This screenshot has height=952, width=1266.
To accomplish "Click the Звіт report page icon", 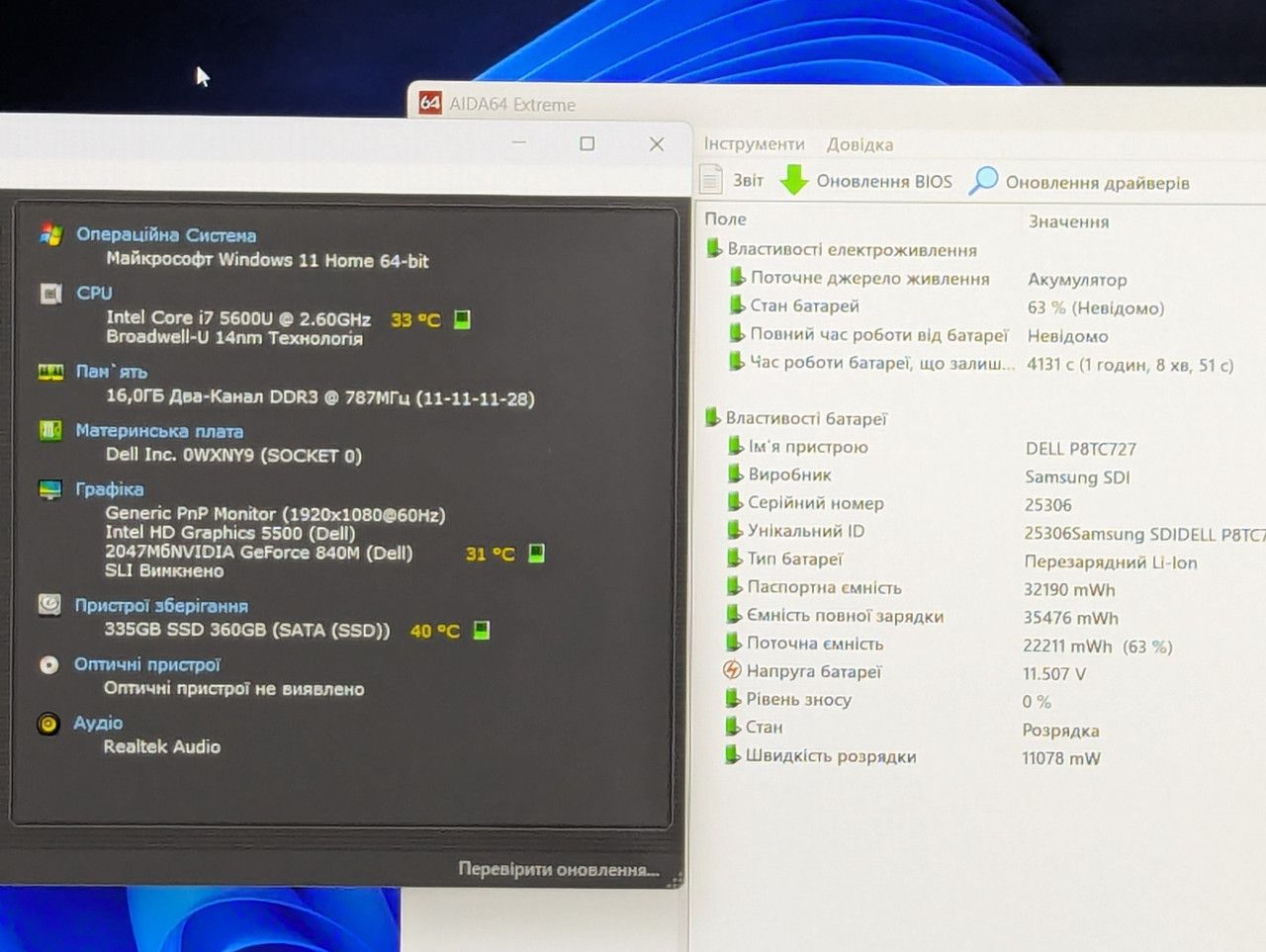I will pyautogui.click(x=711, y=179).
